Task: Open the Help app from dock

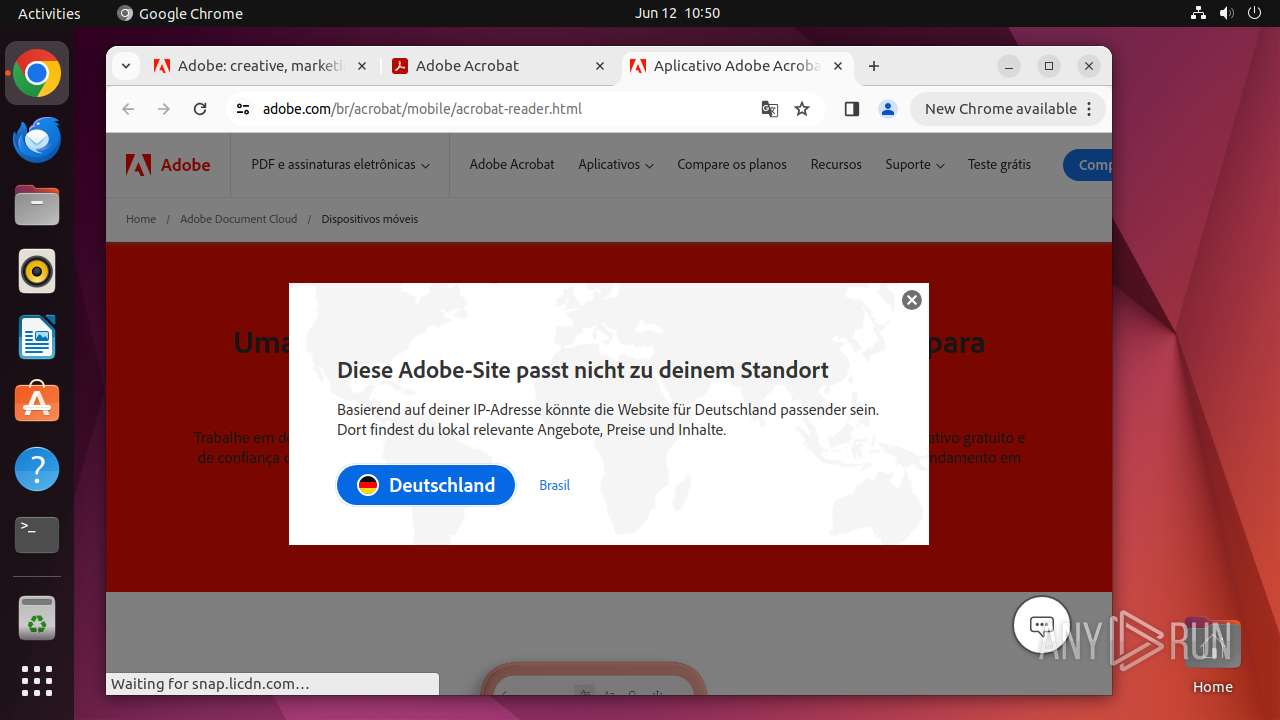Action: coord(37,468)
